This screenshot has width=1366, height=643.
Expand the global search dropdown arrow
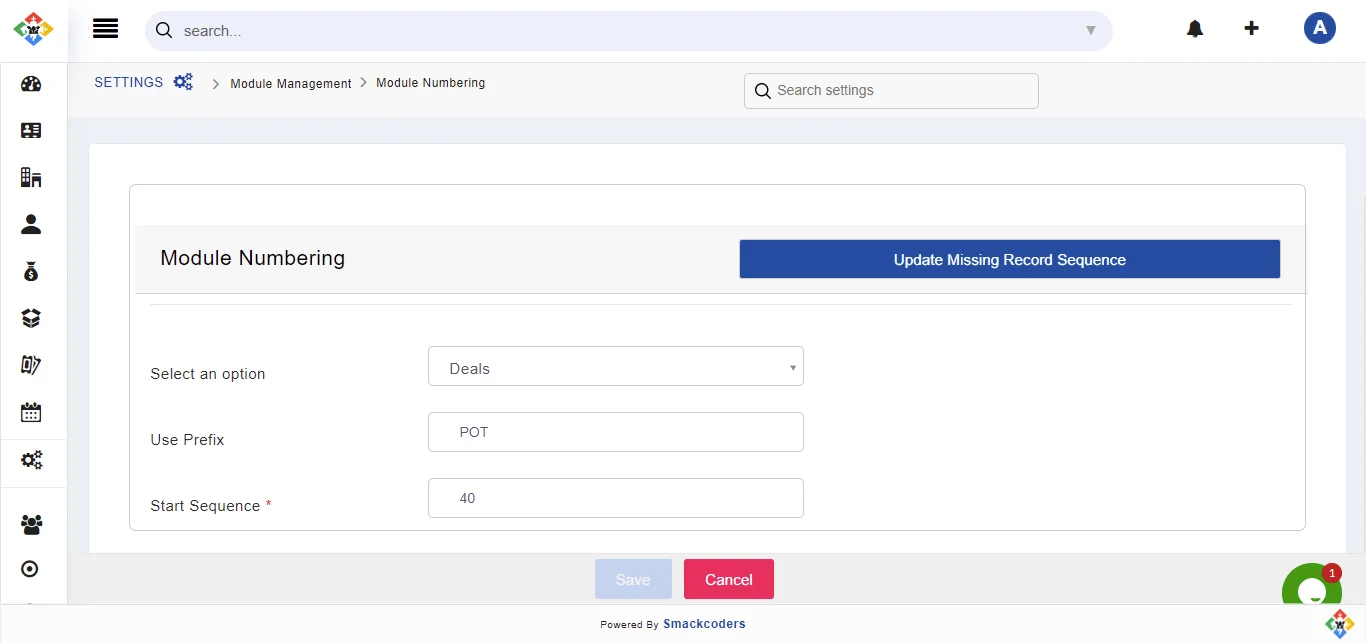click(x=1091, y=31)
